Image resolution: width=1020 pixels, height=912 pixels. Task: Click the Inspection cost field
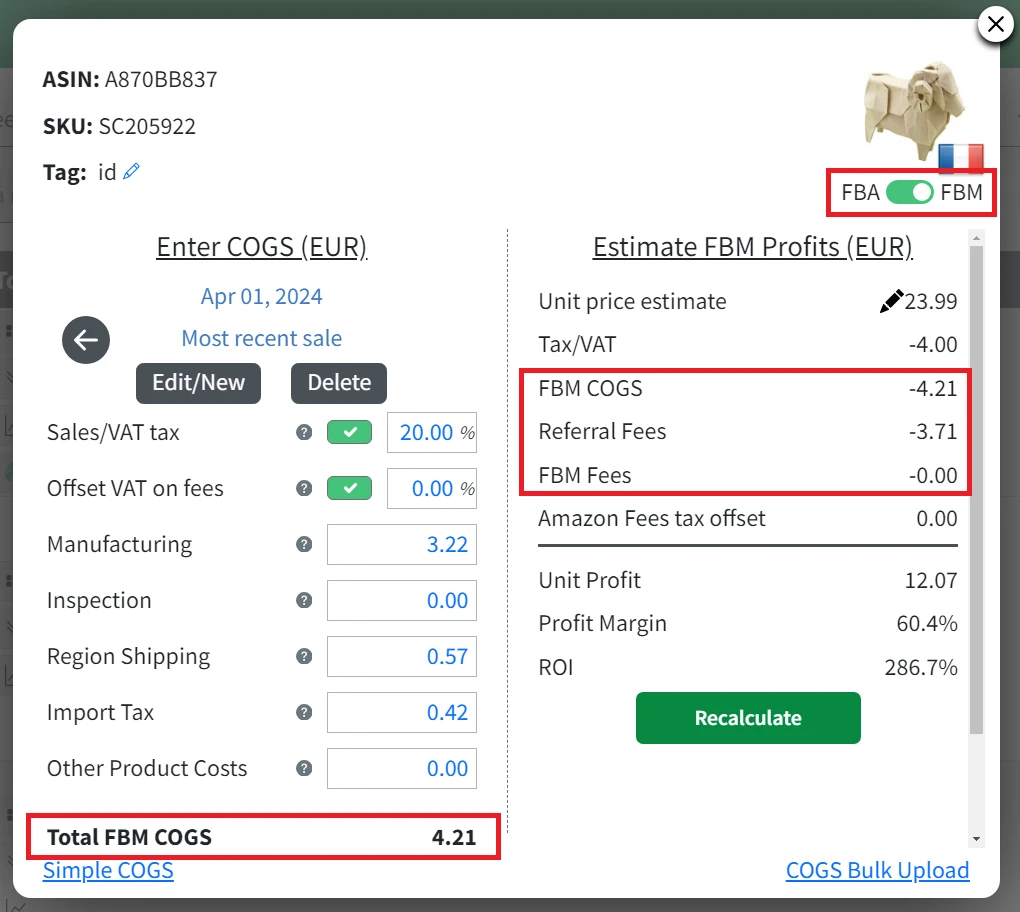(402, 600)
